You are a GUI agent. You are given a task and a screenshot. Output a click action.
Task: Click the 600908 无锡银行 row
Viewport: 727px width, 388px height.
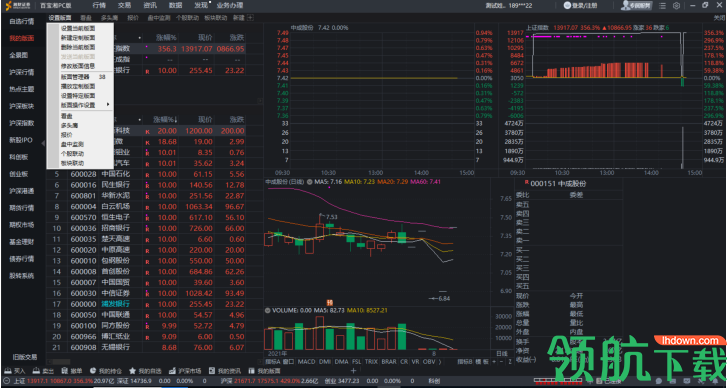147,347
